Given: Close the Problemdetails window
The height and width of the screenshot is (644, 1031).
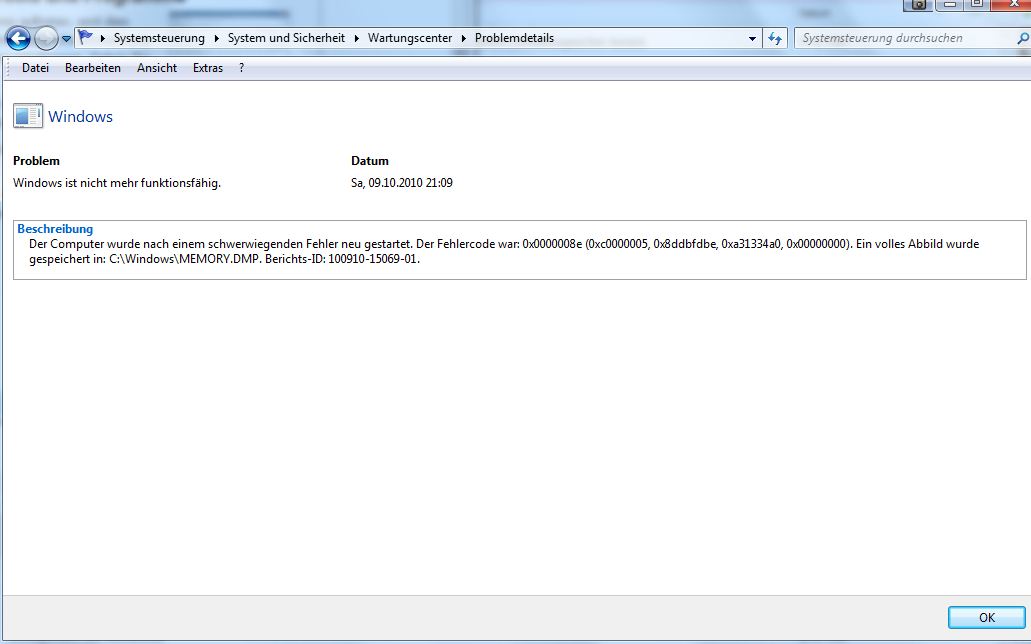Looking at the screenshot, I should click(x=1013, y=4).
